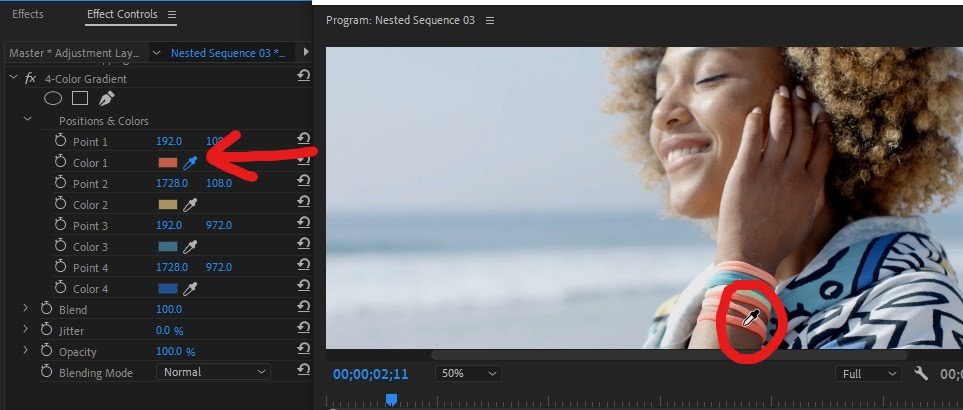Reset the Opacity parameter
Viewport: 963px width, 410px height.
tap(303, 348)
